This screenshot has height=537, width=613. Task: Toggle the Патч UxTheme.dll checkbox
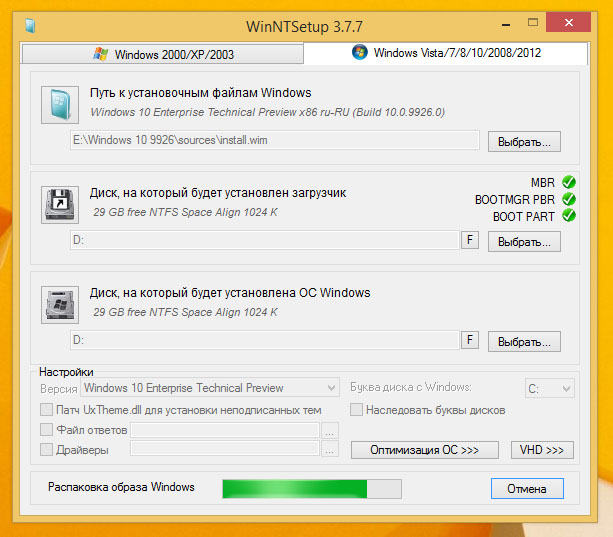tap(47, 410)
